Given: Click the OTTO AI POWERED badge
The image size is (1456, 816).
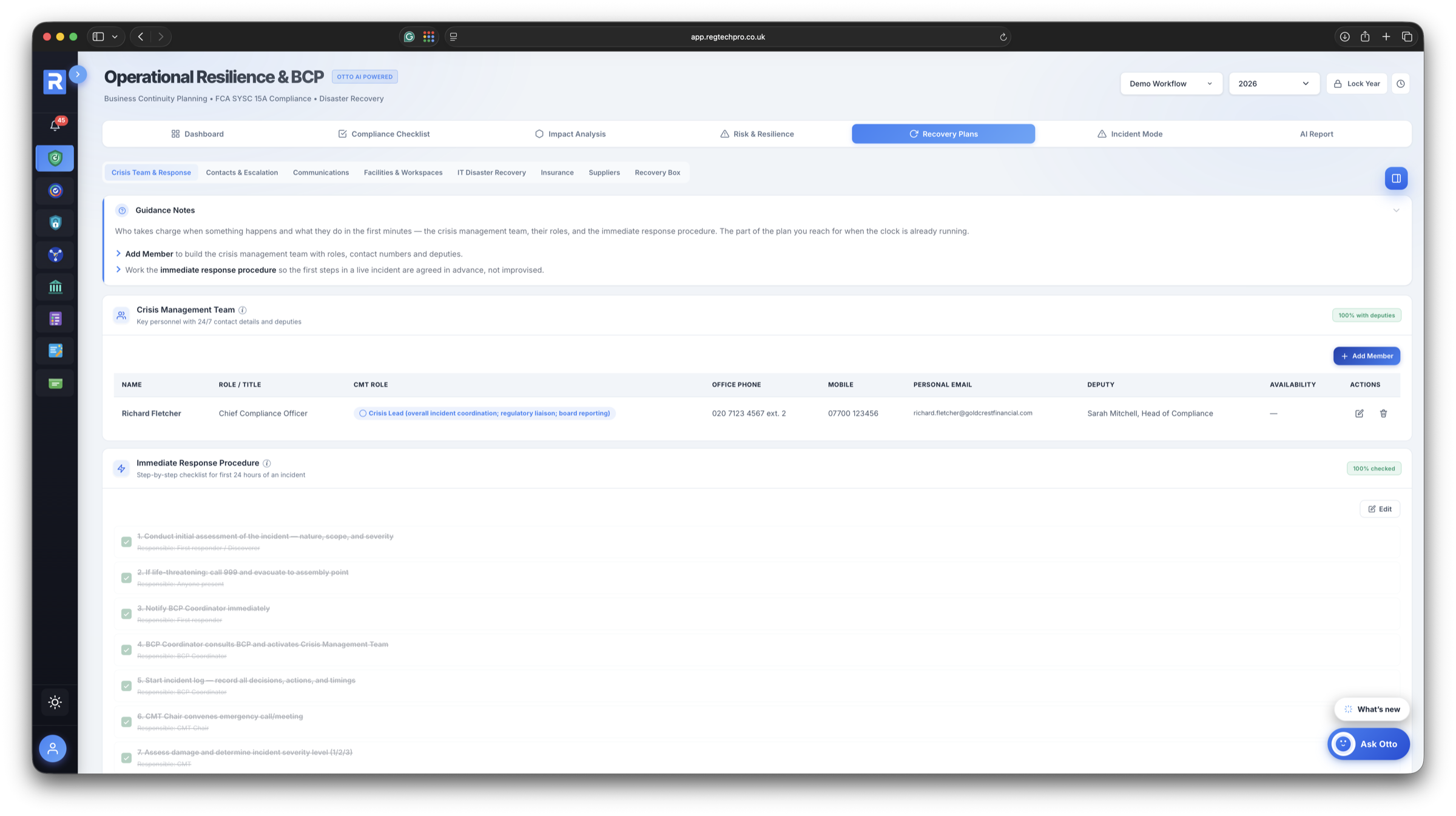Looking at the screenshot, I should pos(365,77).
